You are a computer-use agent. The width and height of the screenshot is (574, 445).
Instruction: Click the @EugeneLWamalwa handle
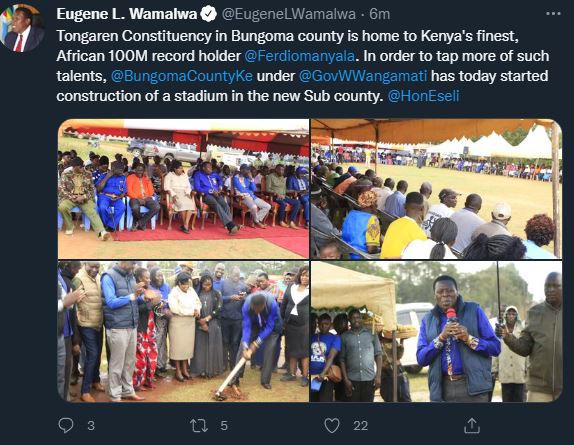tap(289, 14)
